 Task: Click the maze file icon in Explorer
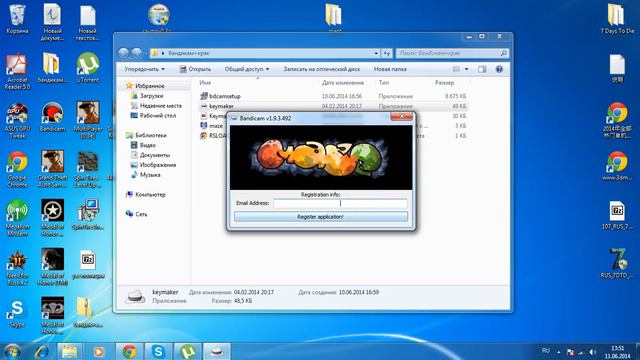click(x=204, y=126)
